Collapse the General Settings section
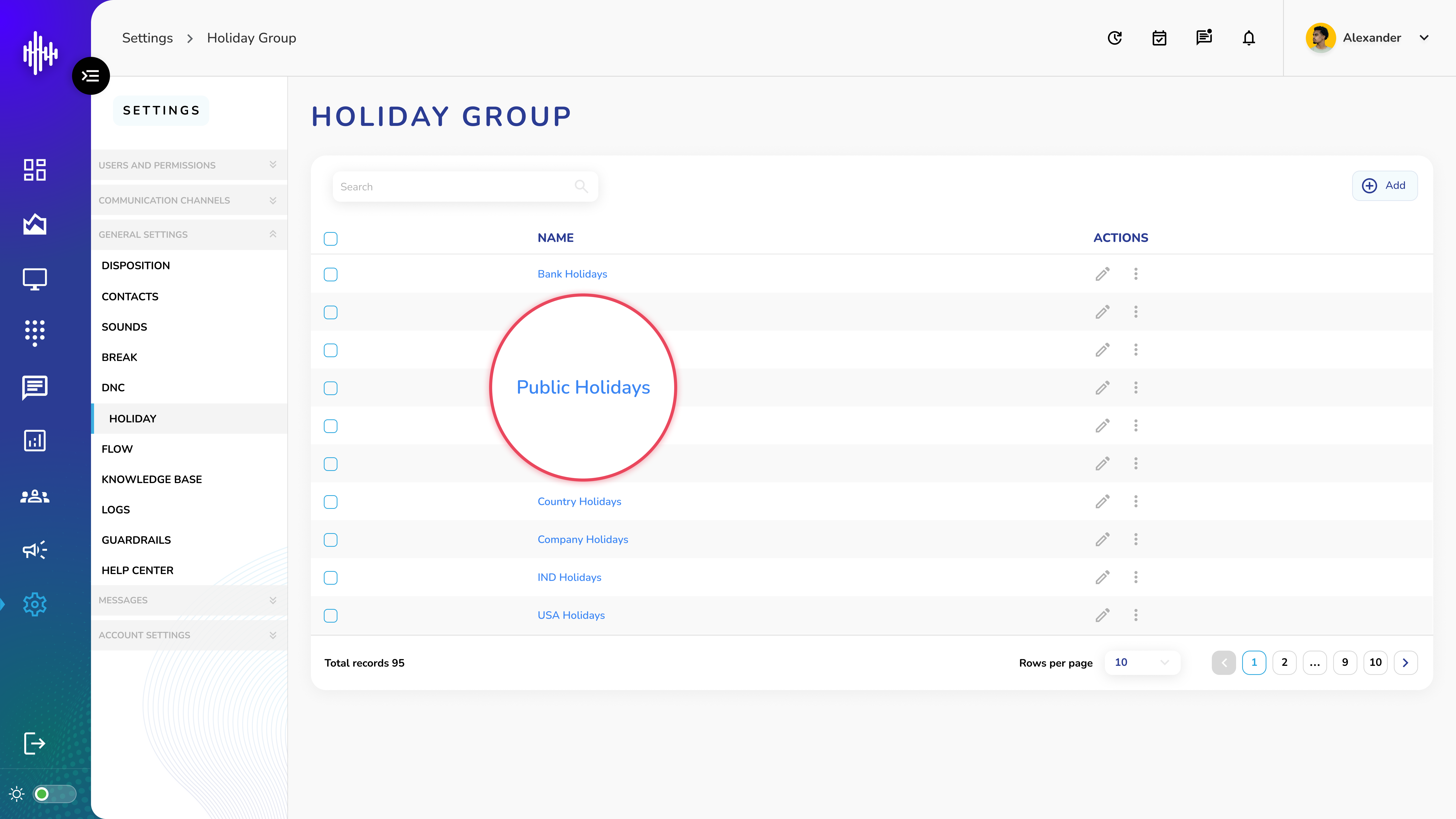1456x819 pixels. 189,235
